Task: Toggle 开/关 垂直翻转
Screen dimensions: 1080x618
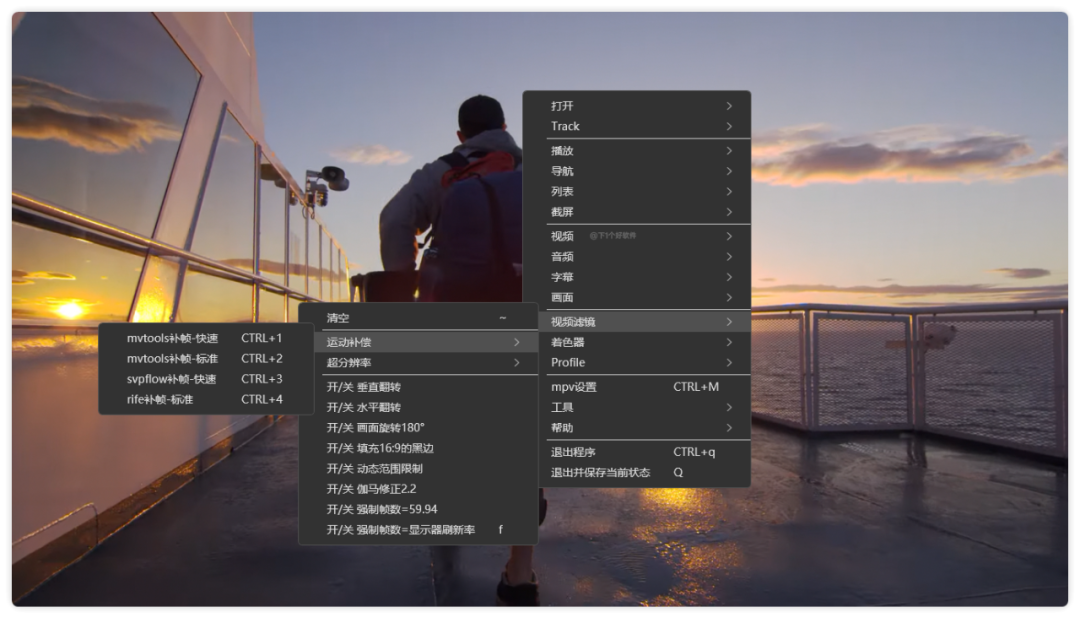Action: pos(418,387)
